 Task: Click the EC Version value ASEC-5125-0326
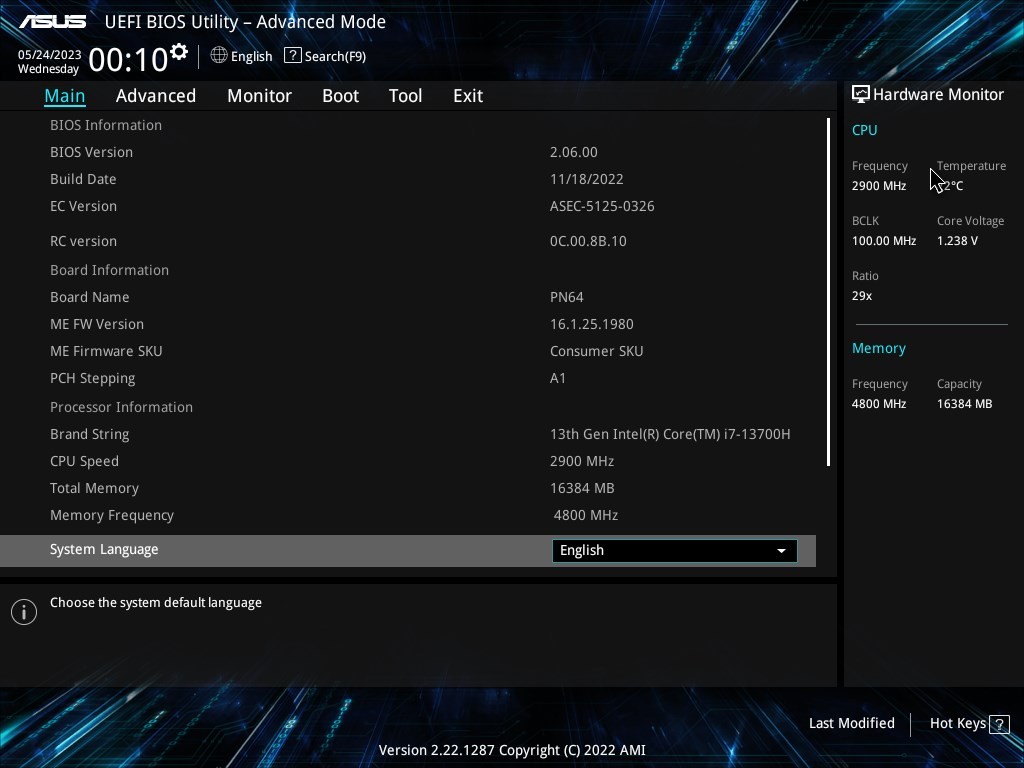(602, 206)
